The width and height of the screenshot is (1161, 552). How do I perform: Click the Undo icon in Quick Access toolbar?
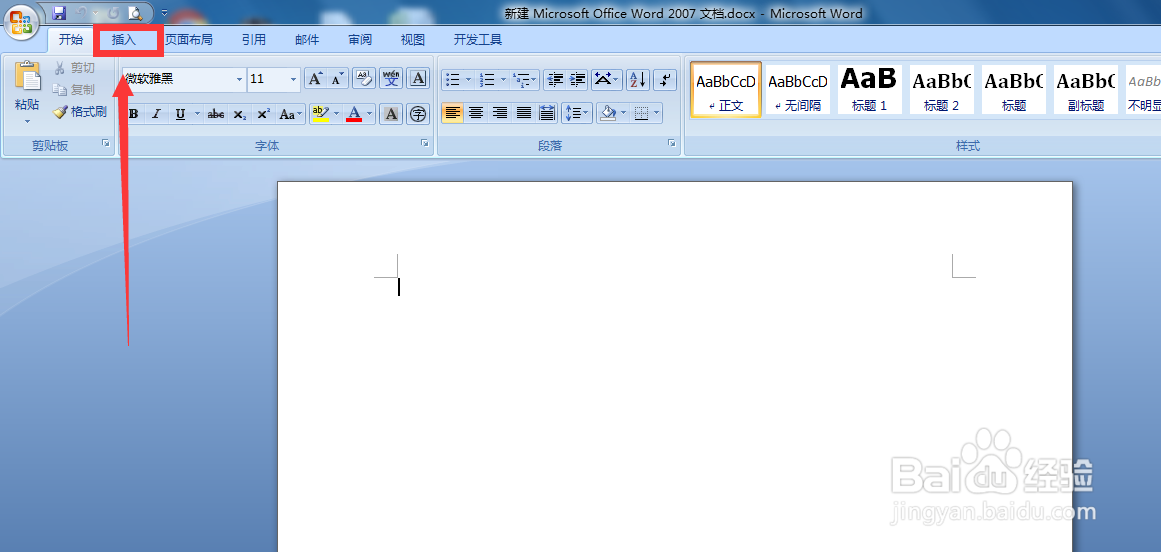pyautogui.click(x=81, y=13)
